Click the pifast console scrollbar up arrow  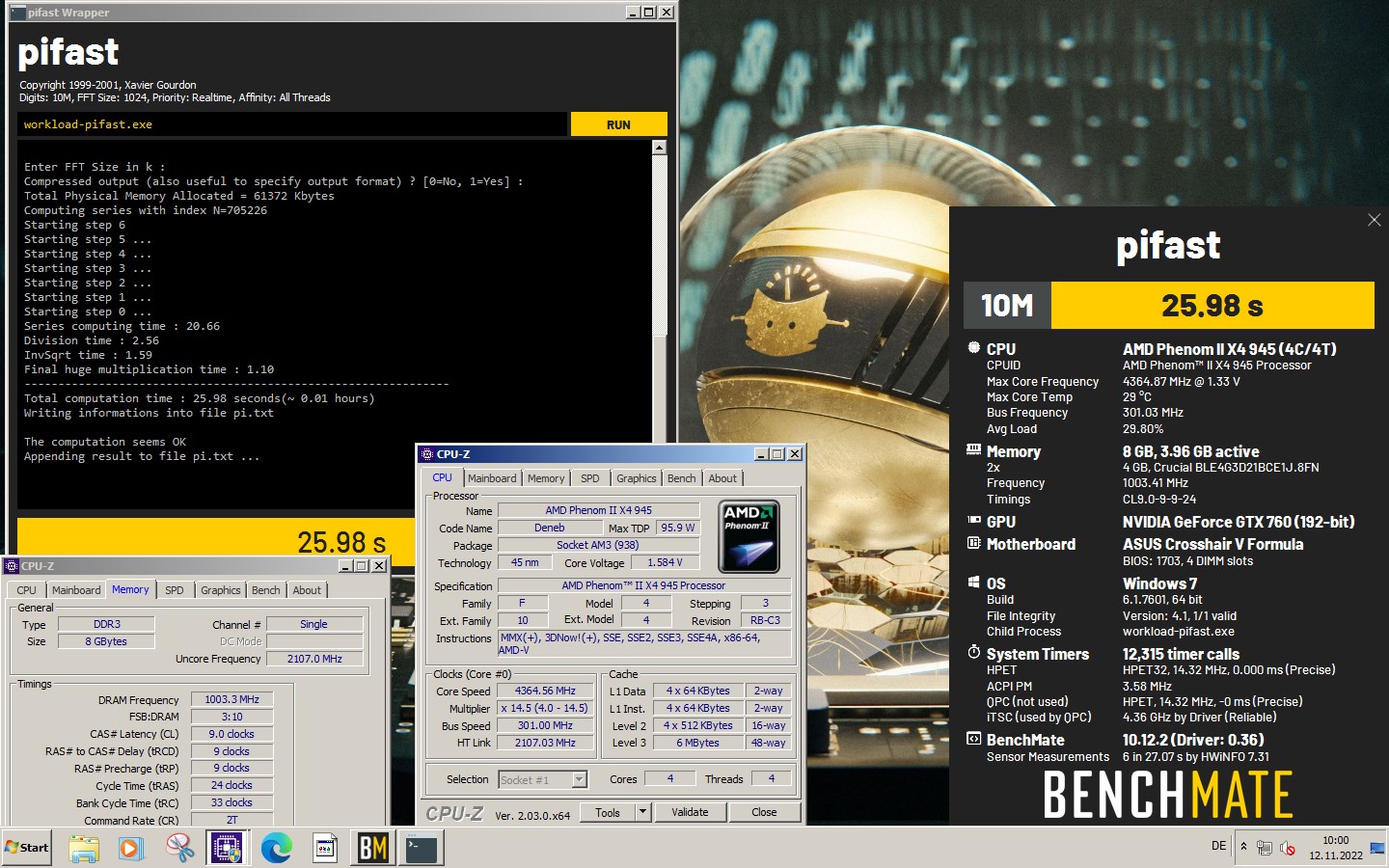(659, 148)
